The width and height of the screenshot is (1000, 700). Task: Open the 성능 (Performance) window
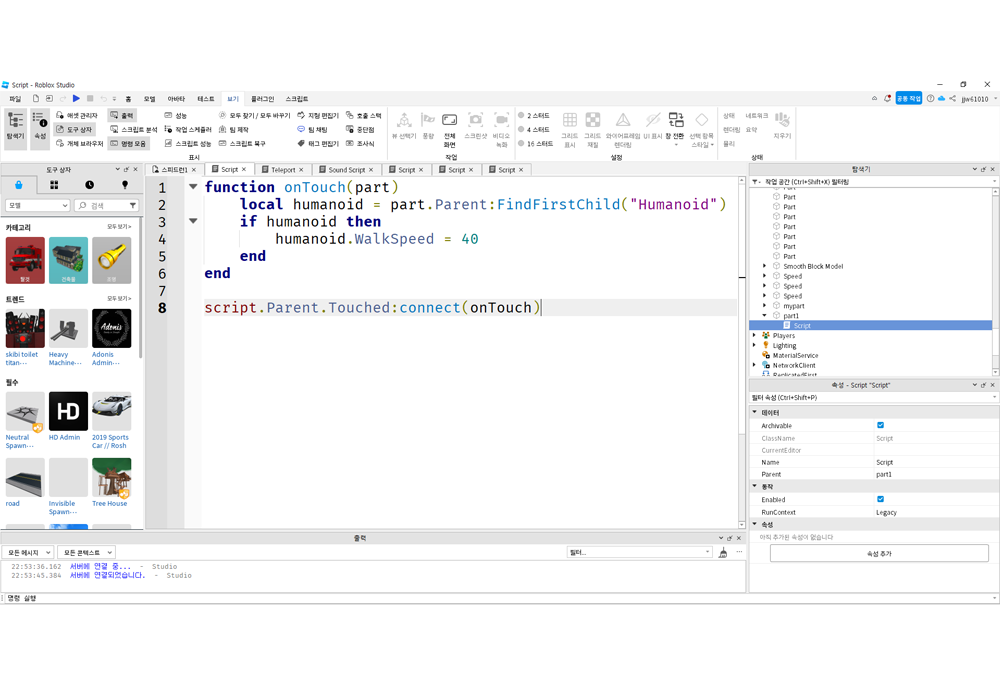(x=175, y=115)
